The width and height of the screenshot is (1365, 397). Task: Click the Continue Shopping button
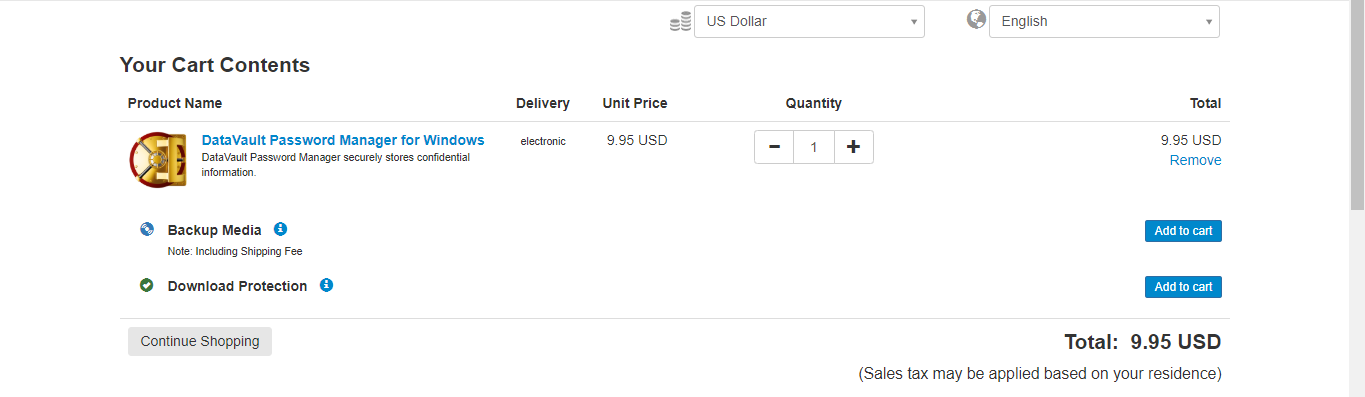point(200,341)
